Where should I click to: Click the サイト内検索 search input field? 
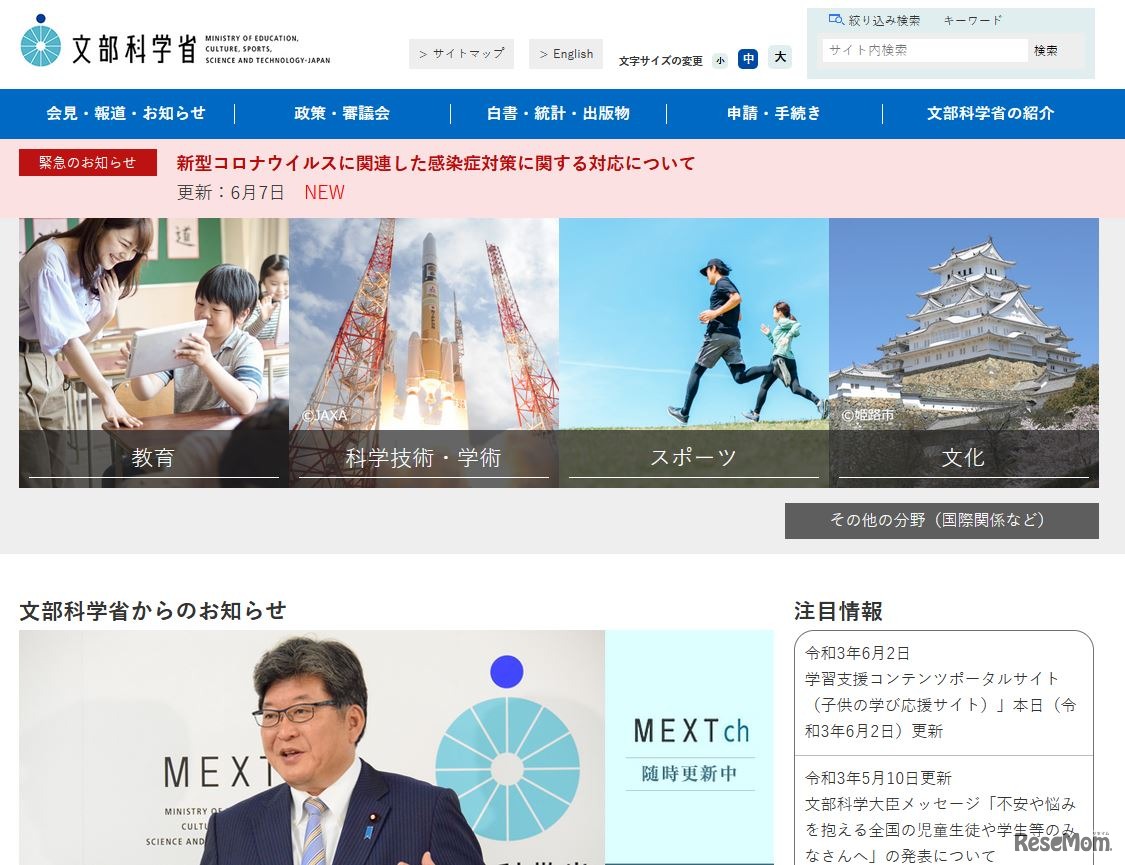click(922, 49)
